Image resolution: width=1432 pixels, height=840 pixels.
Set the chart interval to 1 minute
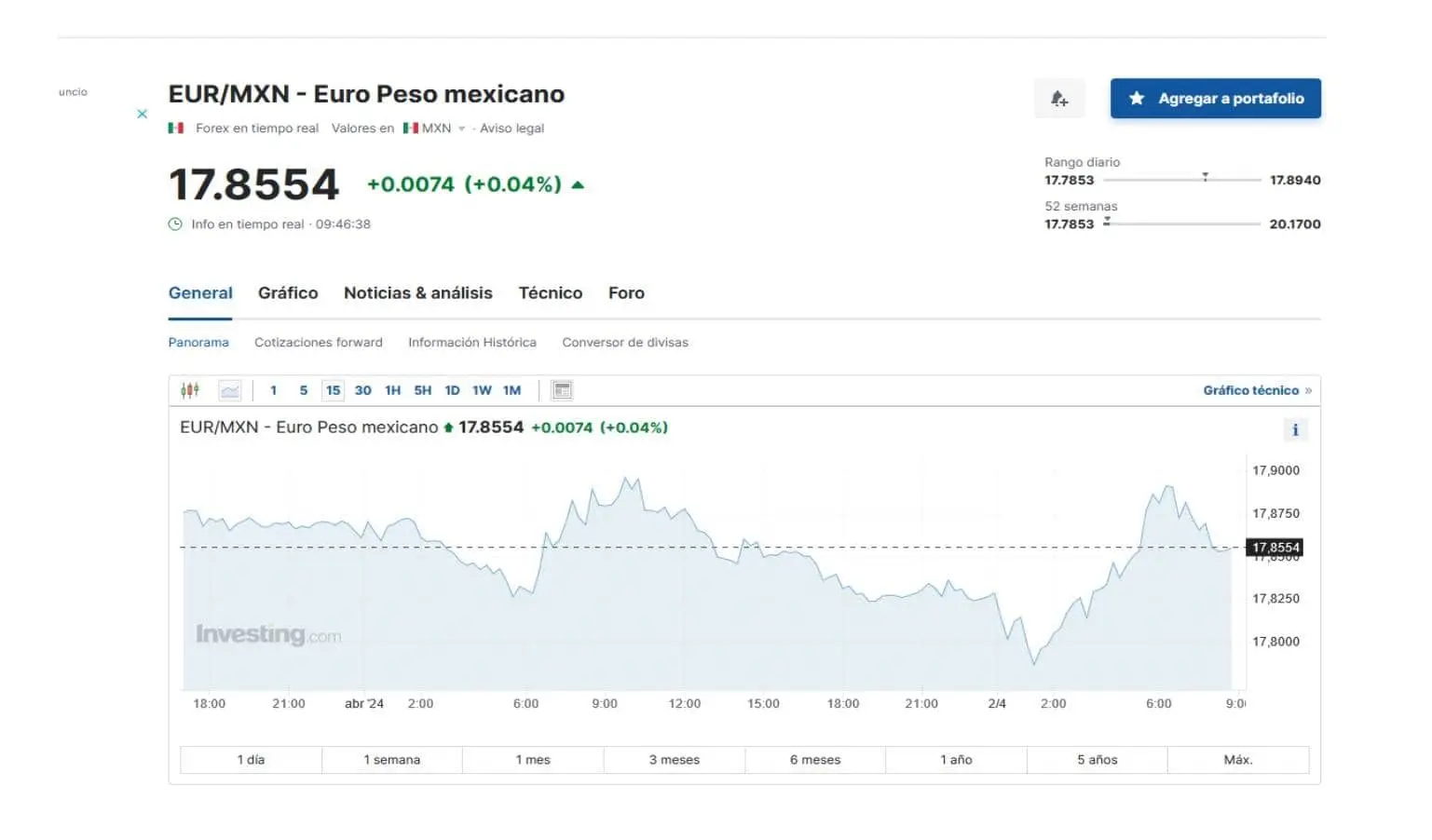point(273,390)
